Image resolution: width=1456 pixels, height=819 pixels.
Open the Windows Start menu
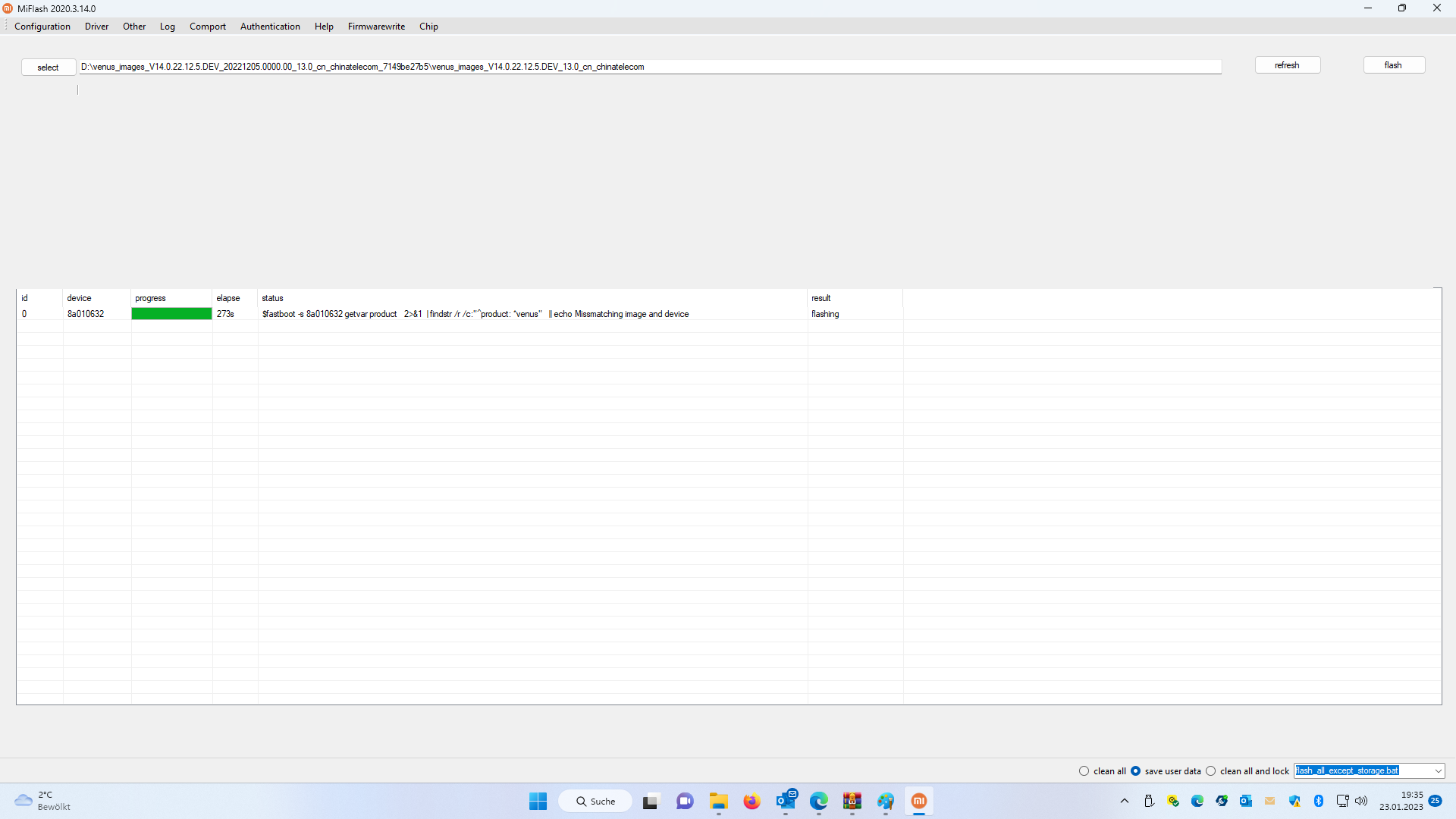point(538,801)
